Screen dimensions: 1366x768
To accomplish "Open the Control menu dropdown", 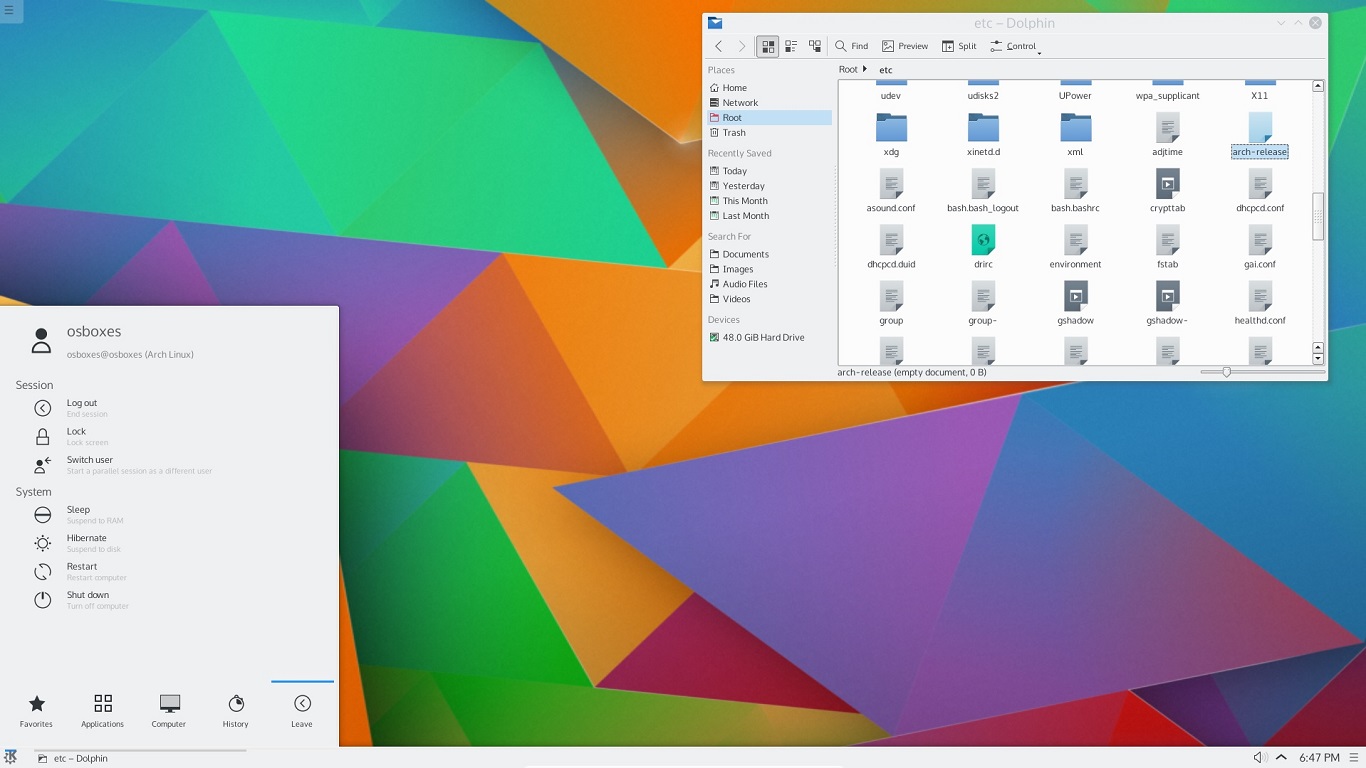I will tap(1016, 46).
